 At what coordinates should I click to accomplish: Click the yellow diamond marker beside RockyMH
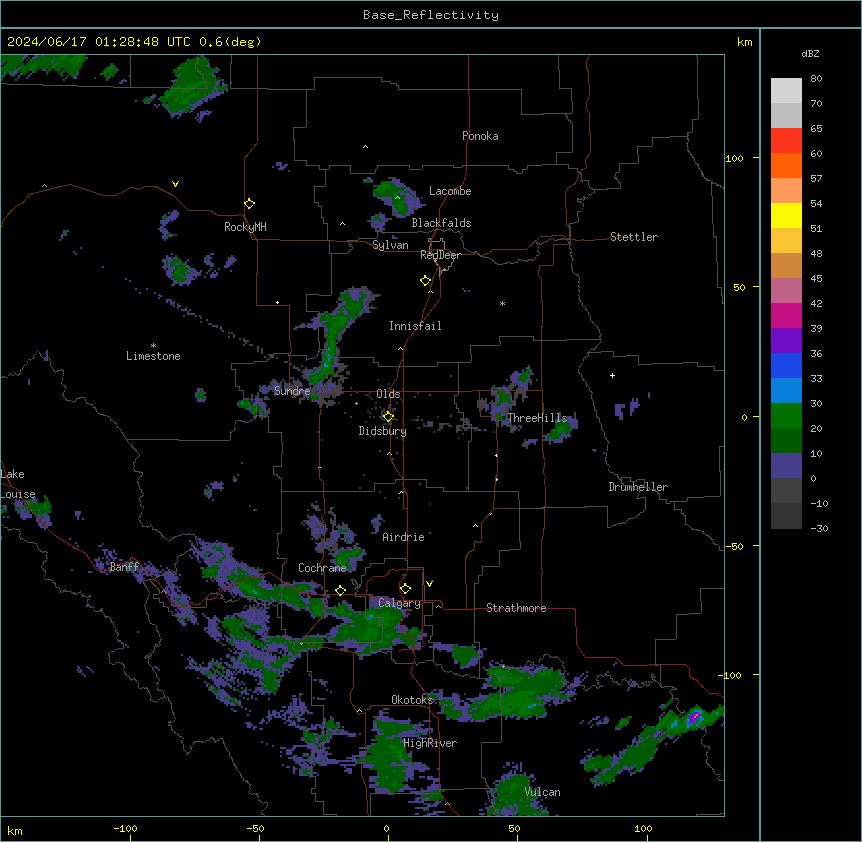tap(249, 204)
